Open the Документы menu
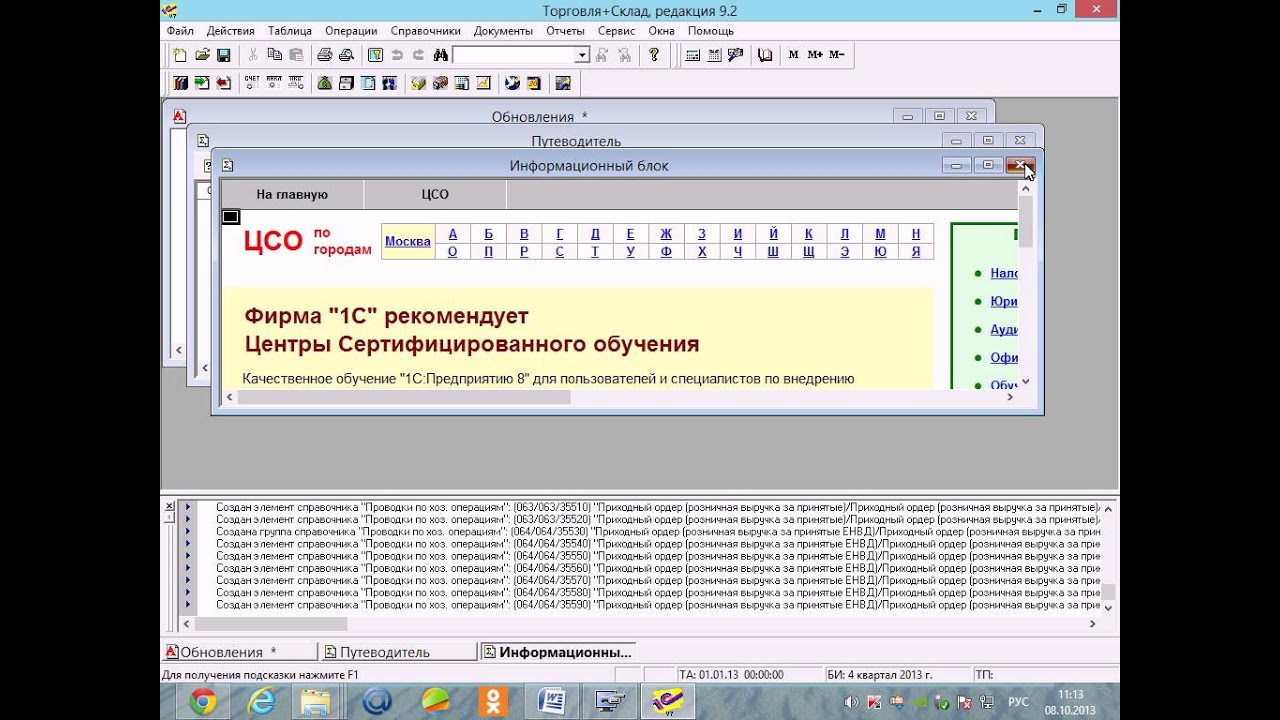Screen dimensions: 1280x720 [x=503, y=31]
